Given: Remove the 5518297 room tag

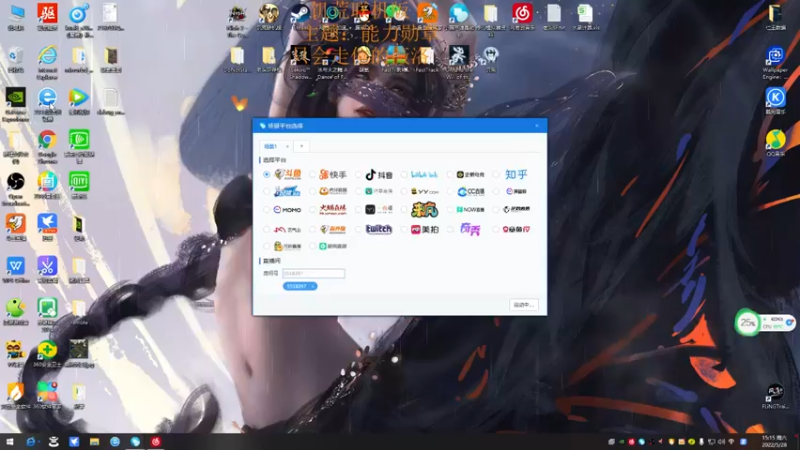Looking at the screenshot, I should pos(313,286).
